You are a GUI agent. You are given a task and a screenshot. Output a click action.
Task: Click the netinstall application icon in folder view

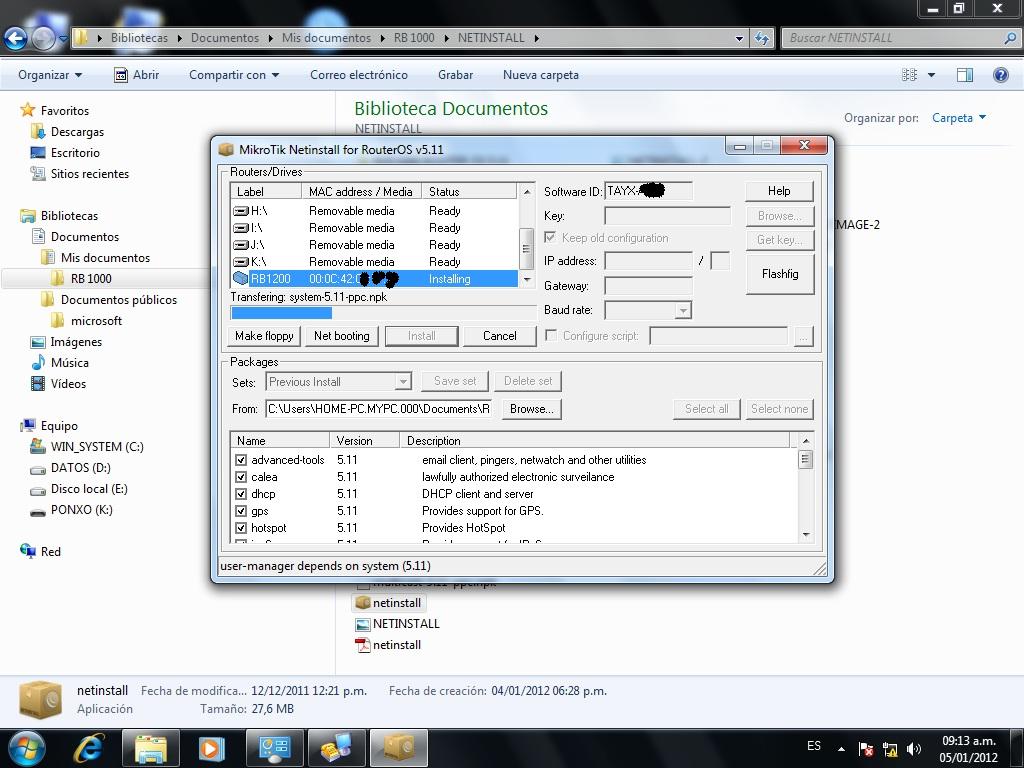click(362, 603)
